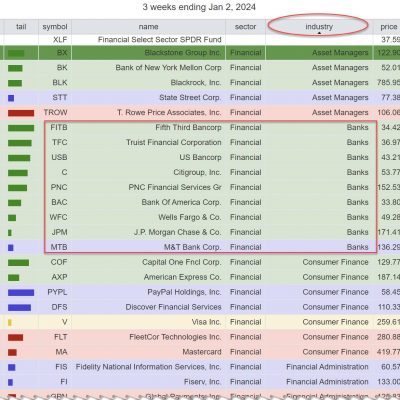400x400 pixels.
Task: Click Truist Financial Corporation name
Action: [x=174, y=143]
